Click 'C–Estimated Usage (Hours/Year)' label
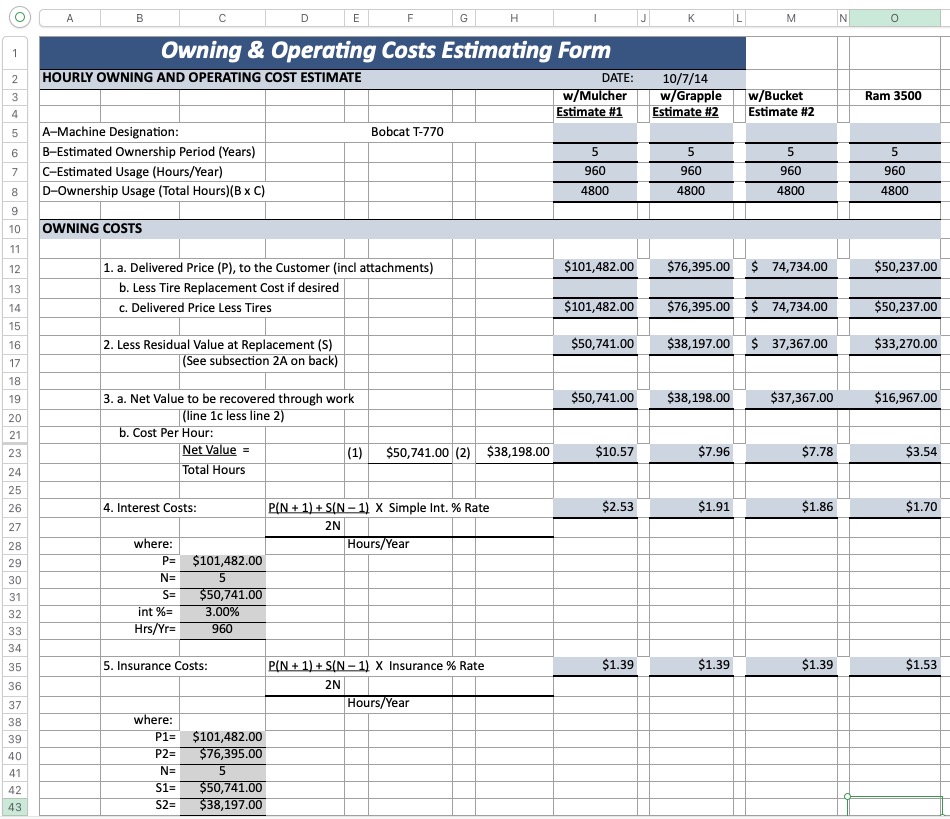Viewport: 950px width, 819px height. click(x=132, y=171)
